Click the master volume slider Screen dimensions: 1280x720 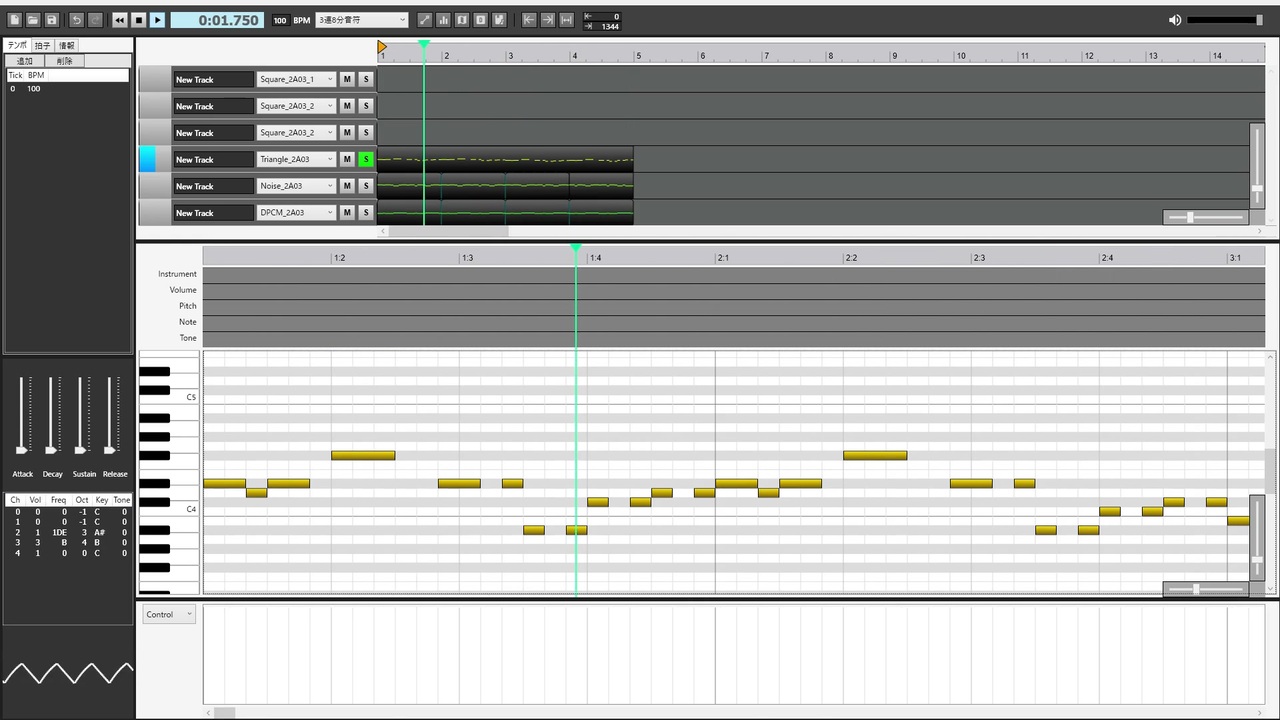[1225, 20]
